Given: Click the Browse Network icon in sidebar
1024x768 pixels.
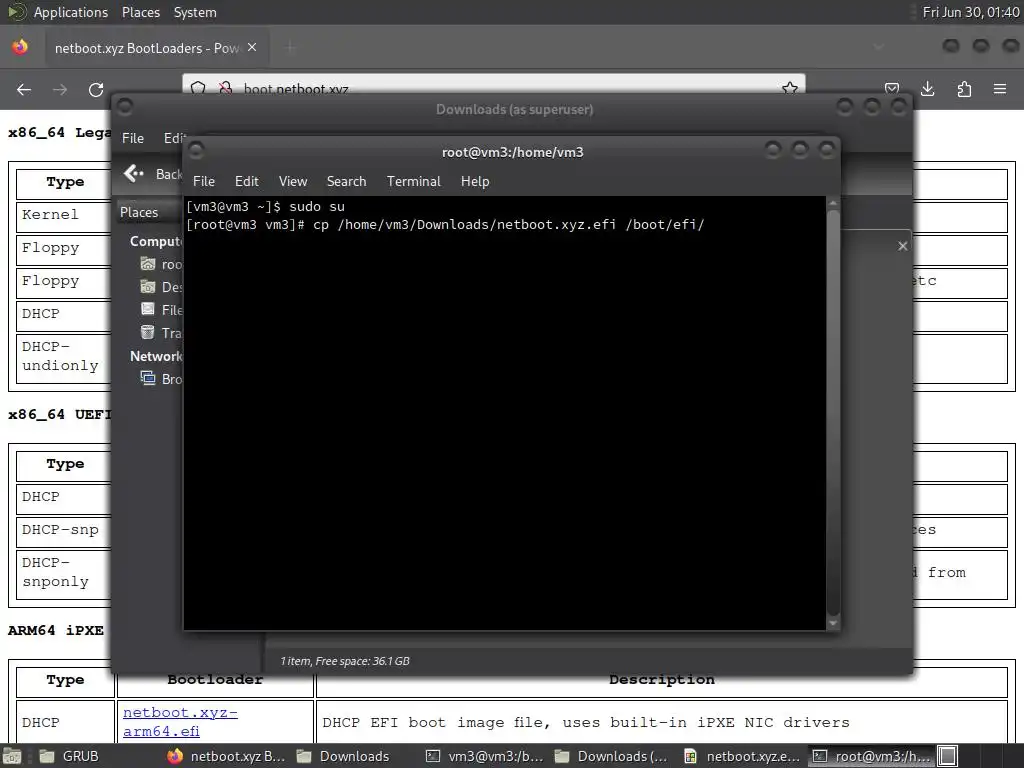Looking at the screenshot, I should coord(148,378).
